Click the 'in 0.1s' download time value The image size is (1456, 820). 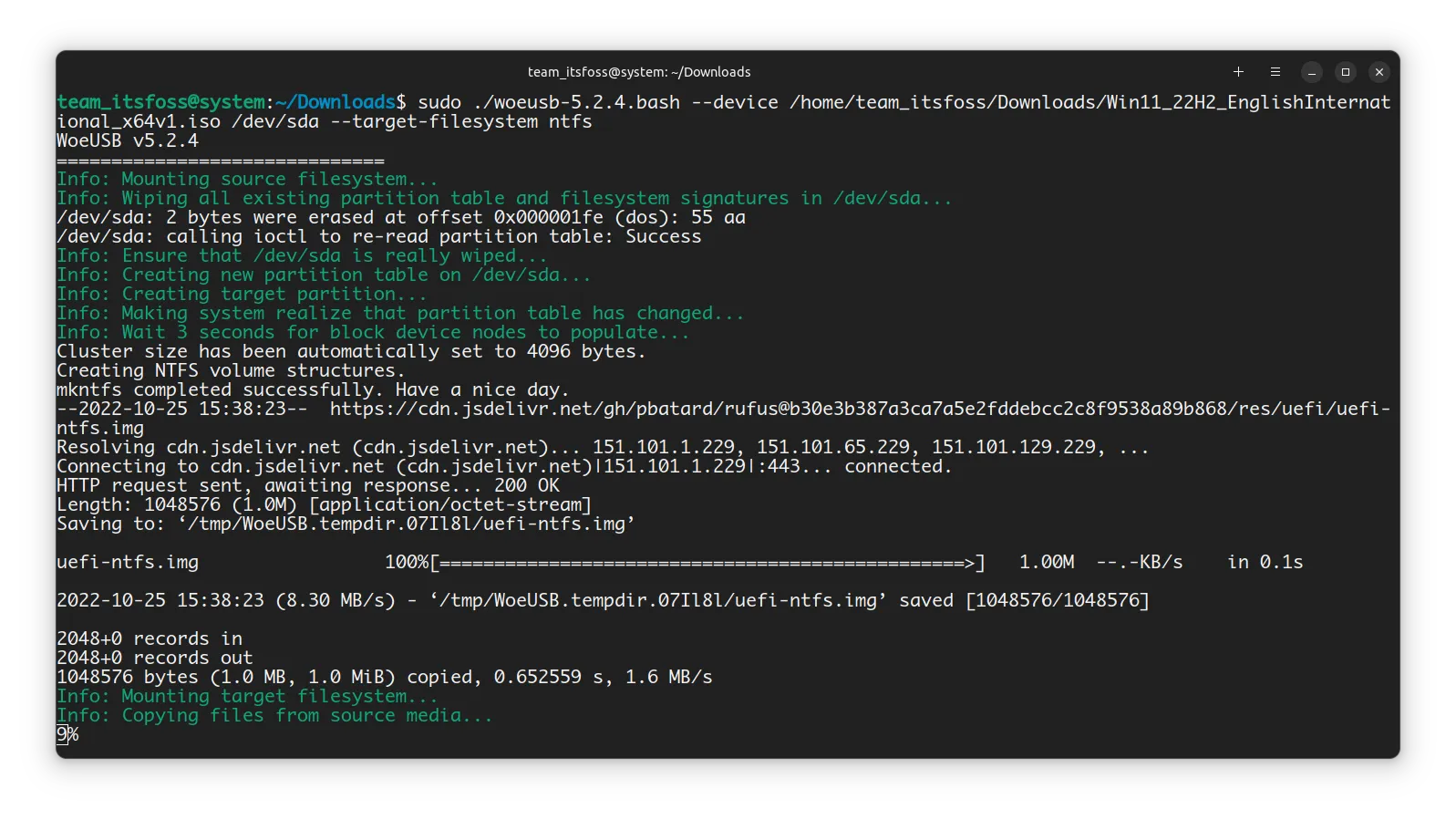(1265, 563)
